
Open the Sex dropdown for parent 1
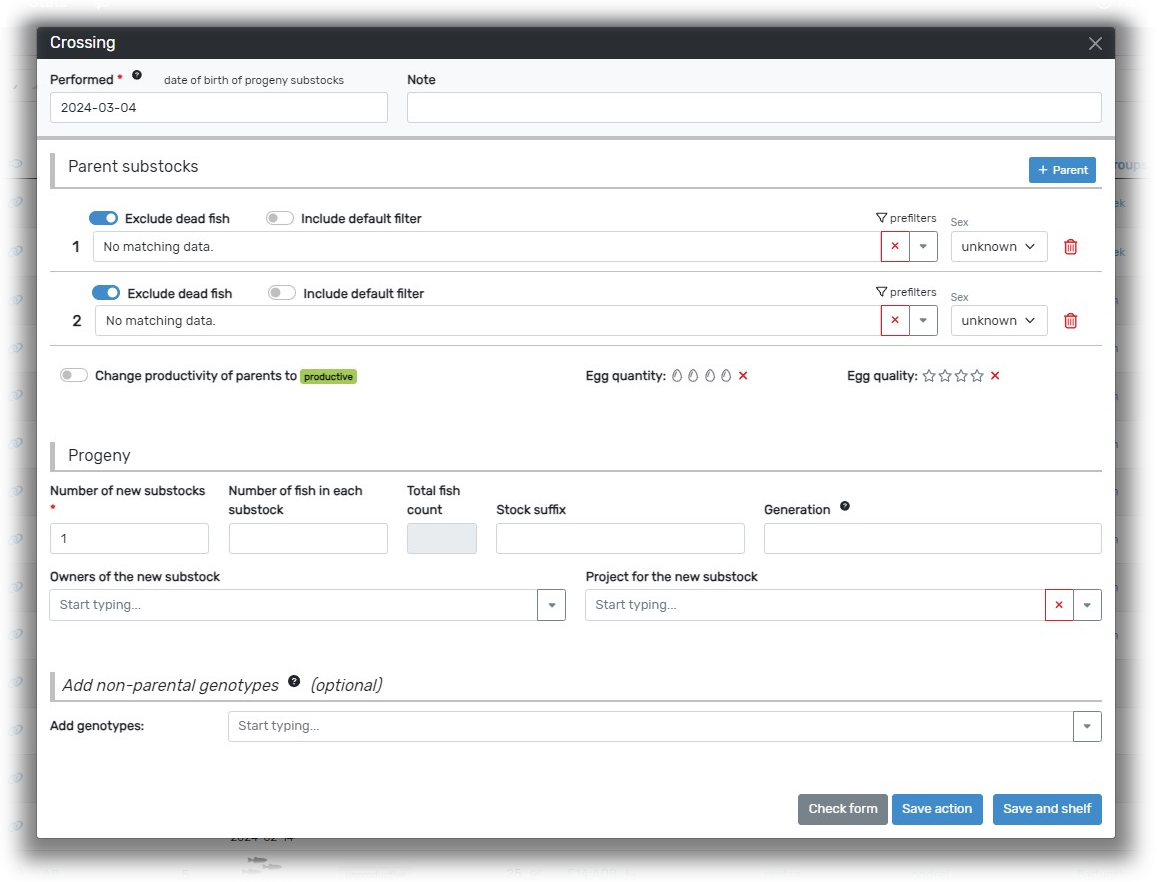click(998, 247)
